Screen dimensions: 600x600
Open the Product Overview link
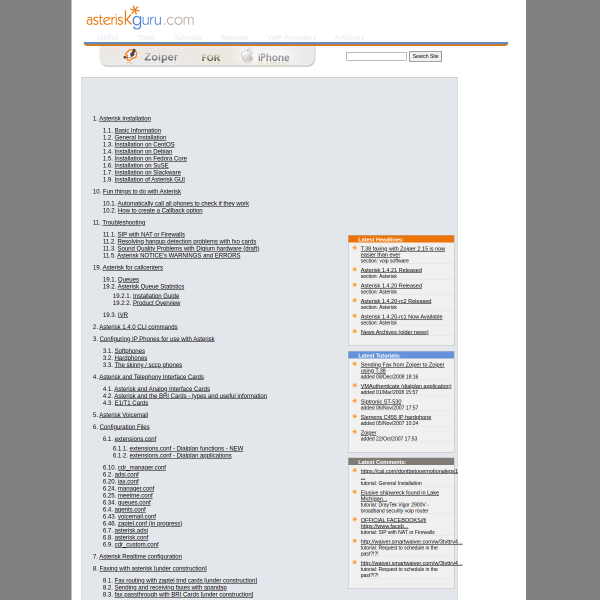click(157, 303)
